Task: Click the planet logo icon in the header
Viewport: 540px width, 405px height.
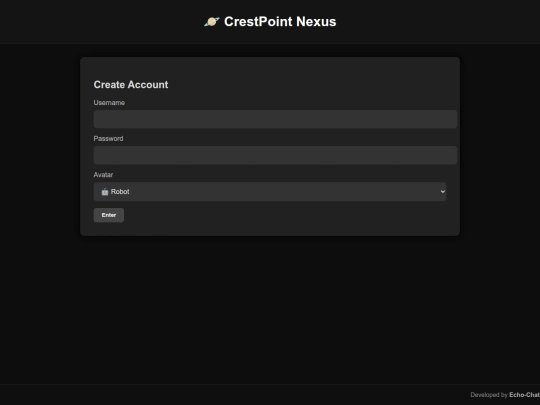Action: [x=211, y=22]
